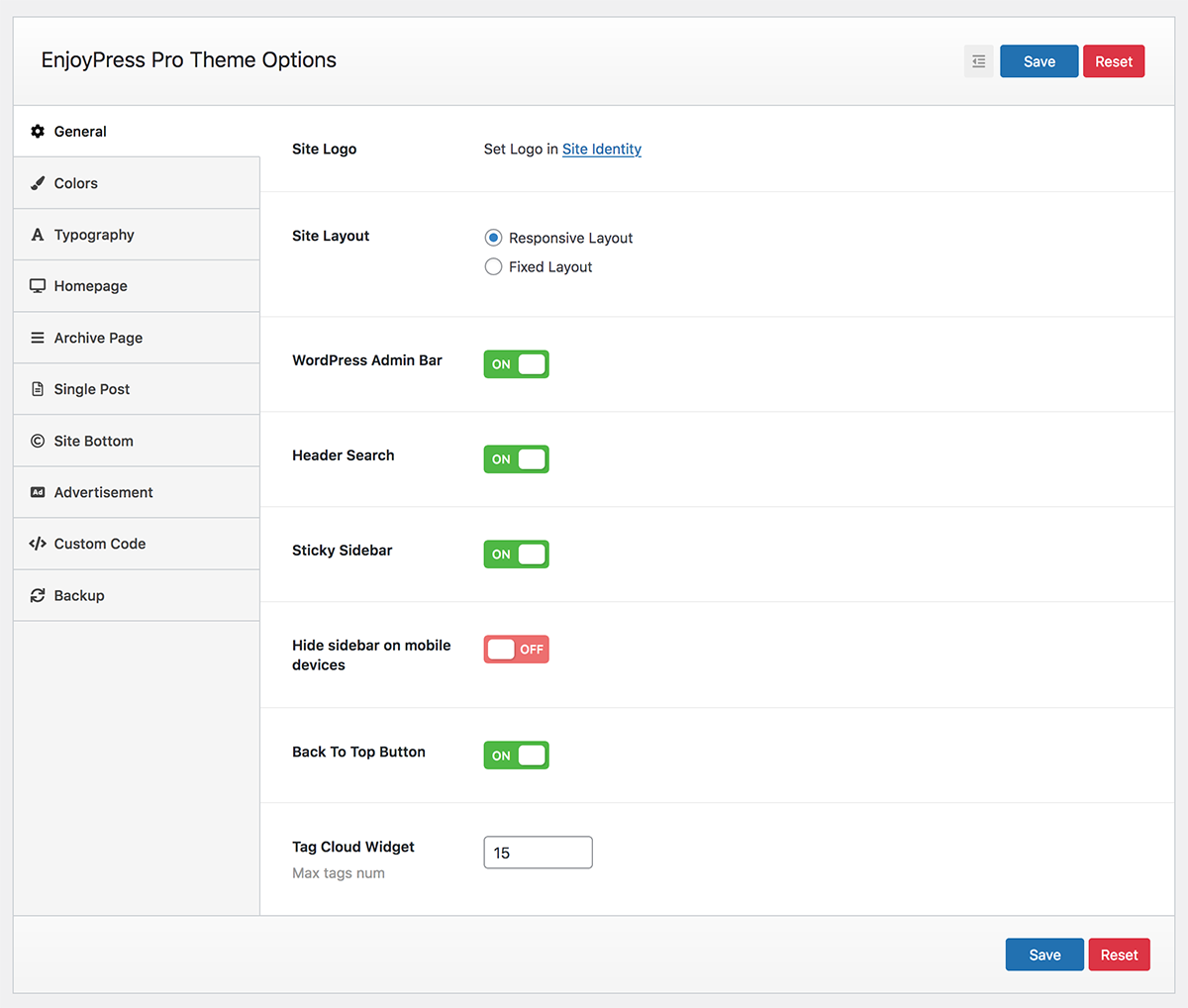The image size is (1188, 1008).
Task: Select the monitor icon beside Homepage
Action: [x=38, y=285]
